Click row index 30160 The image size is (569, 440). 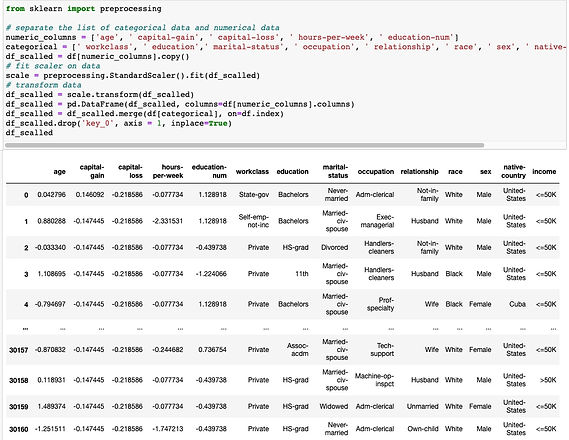[19, 429]
